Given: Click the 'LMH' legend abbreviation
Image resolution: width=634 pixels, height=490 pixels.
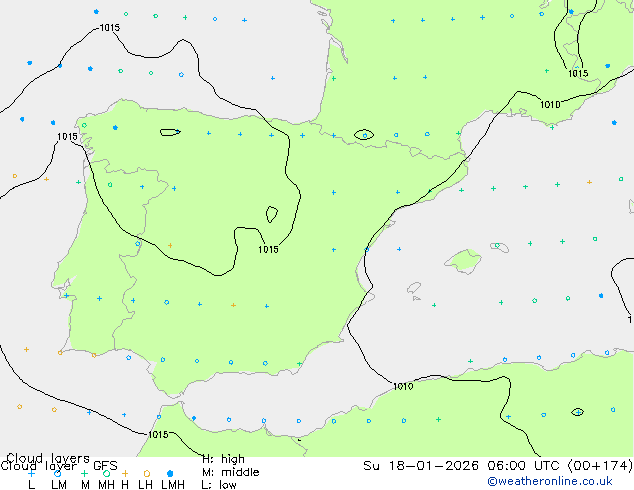Looking at the screenshot, I should coord(173,485).
